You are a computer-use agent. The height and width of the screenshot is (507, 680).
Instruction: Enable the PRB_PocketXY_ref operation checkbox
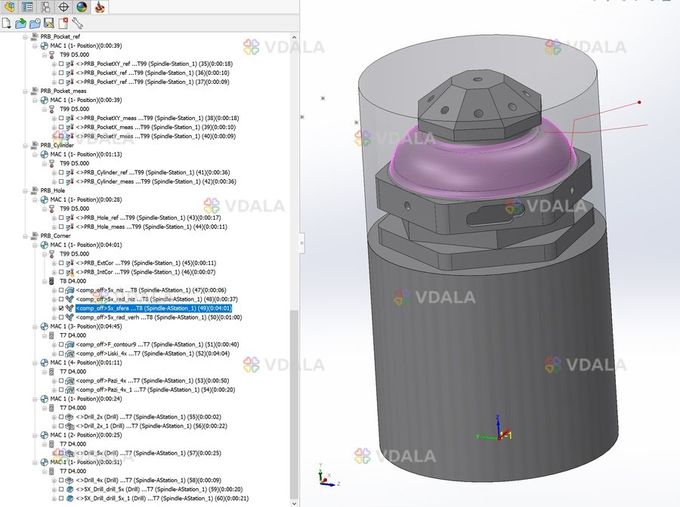(x=61, y=63)
